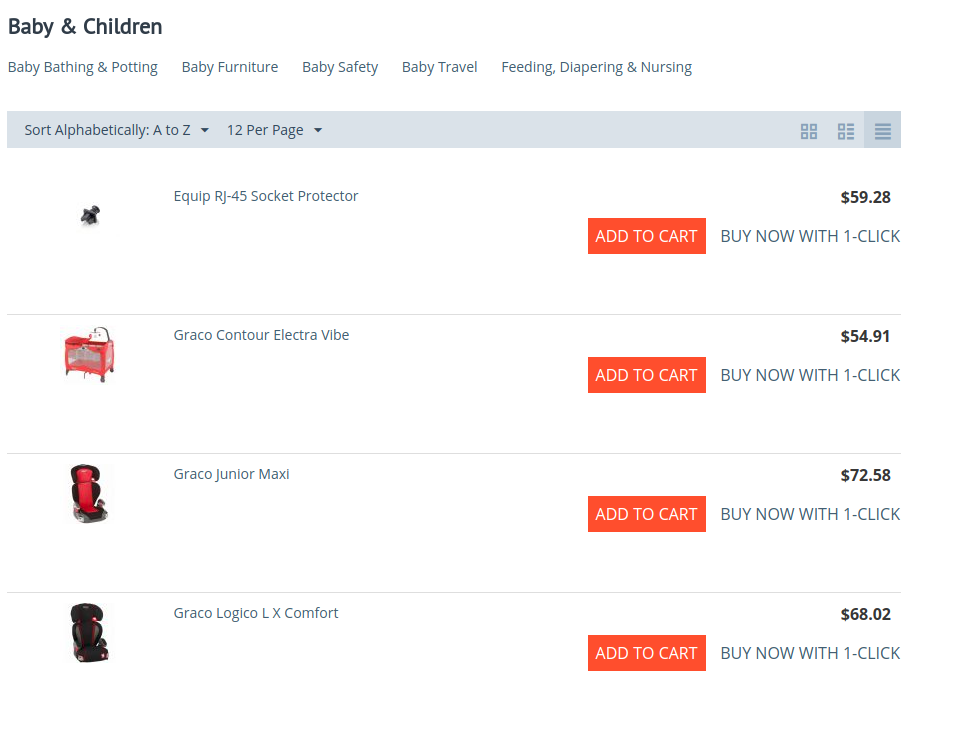The image size is (957, 729).
Task: Click the Equip RJ-45 Socket Protector thumbnail
Action: click(90, 216)
